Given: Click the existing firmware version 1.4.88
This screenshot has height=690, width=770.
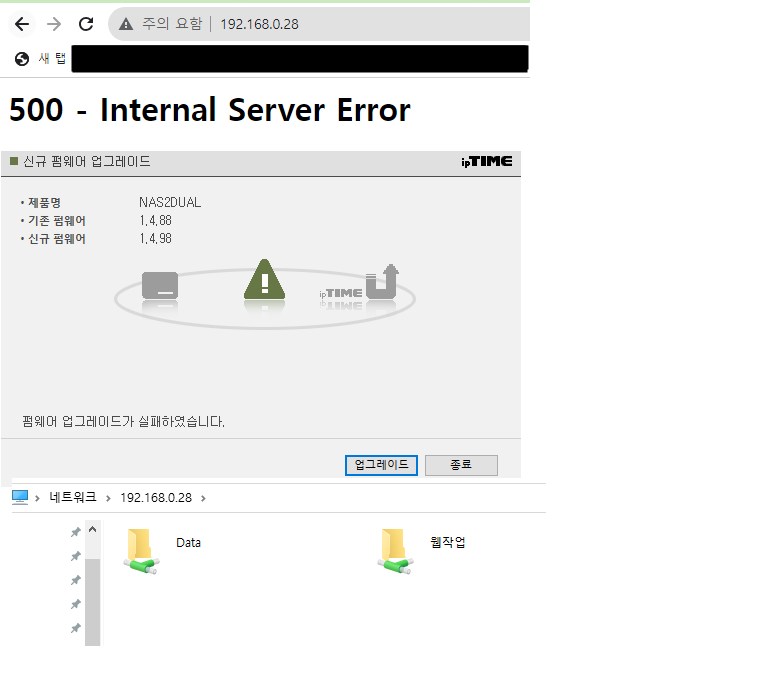Looking at the screenshot, I should 156,221.
